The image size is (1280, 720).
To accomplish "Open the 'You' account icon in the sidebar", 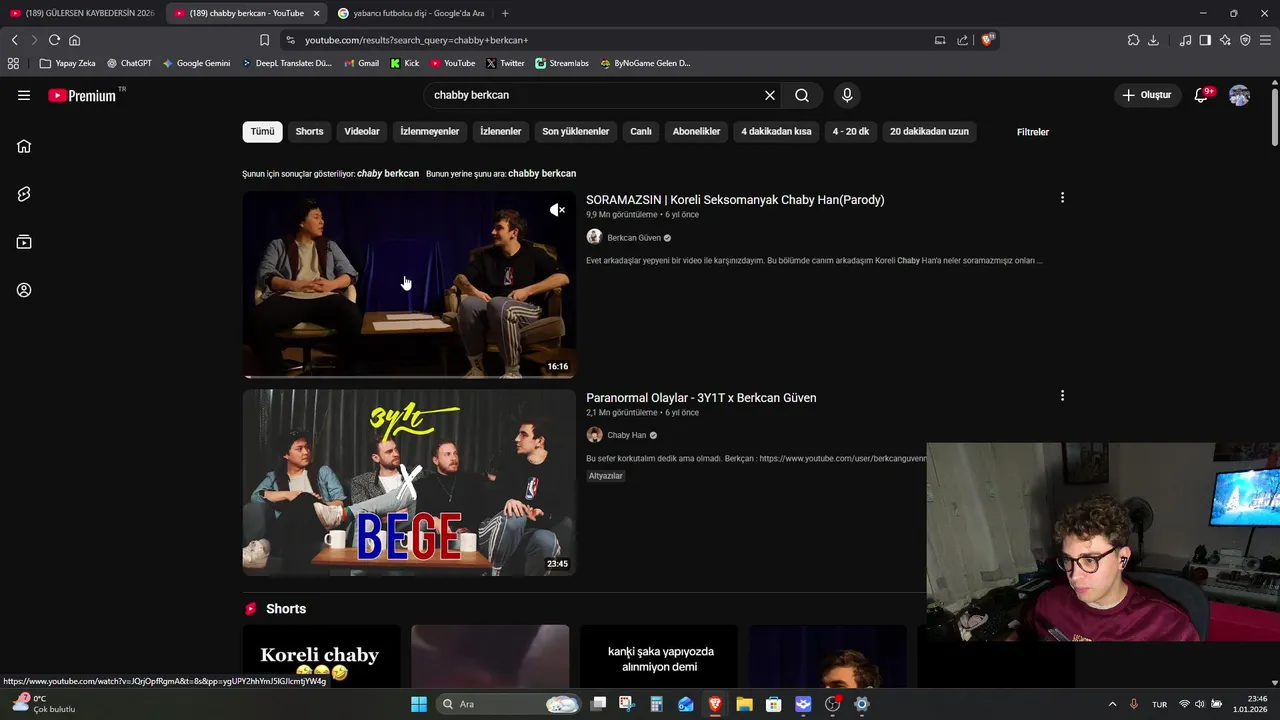I will pos(24,290).
